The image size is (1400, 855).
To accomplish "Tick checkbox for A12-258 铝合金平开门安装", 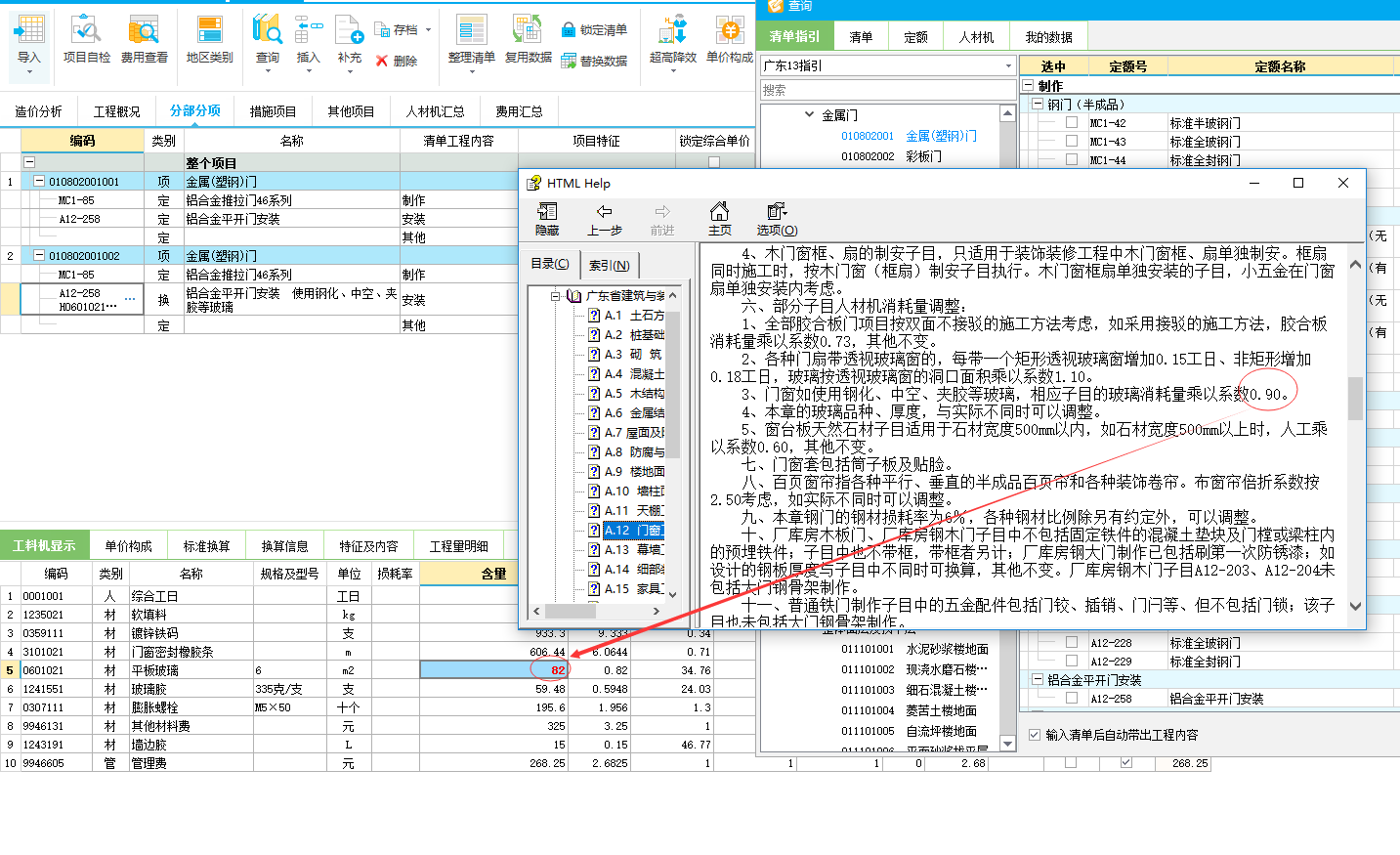I will (x=1072, y=698).
